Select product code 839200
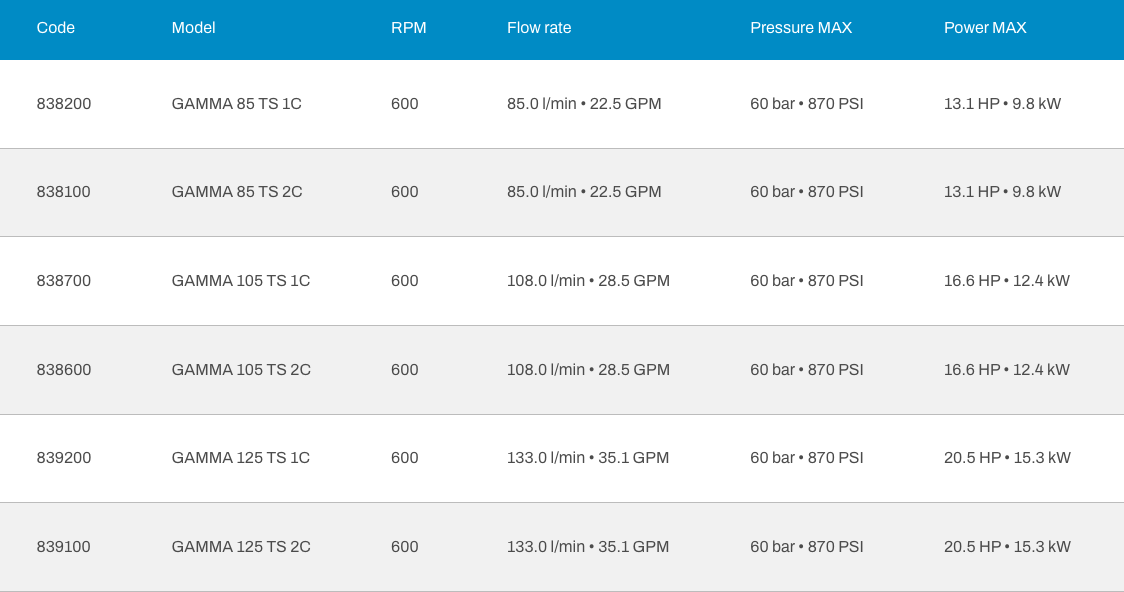 click(64, 458)
